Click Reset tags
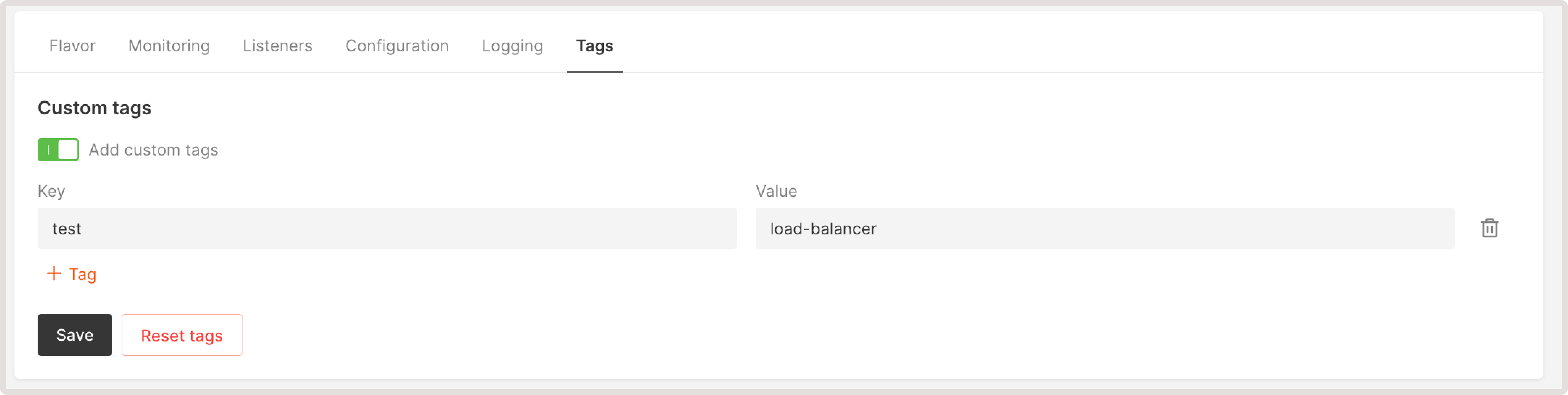 point(181,335)
